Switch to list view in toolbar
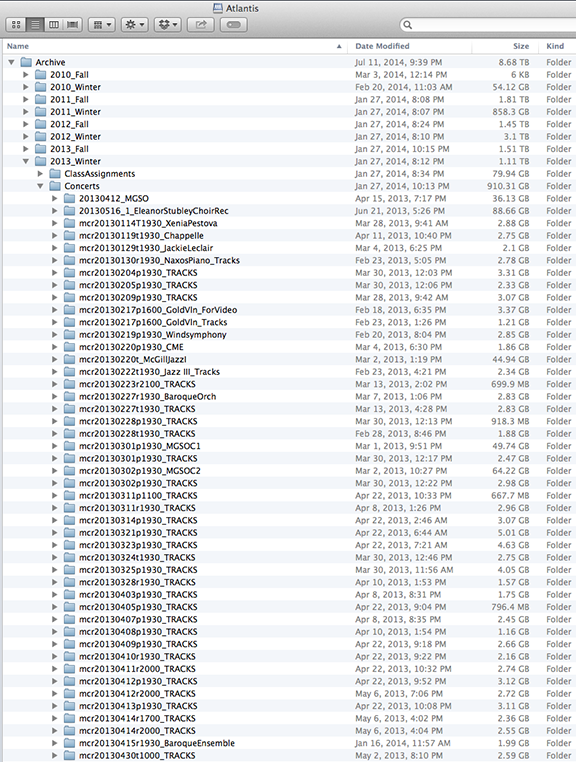The width and height of the screenshot is (576, 762). coord(35,25)
